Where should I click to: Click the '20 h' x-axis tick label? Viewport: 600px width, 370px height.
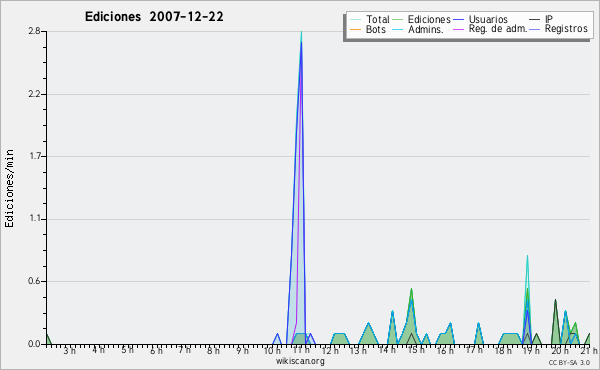560,350
